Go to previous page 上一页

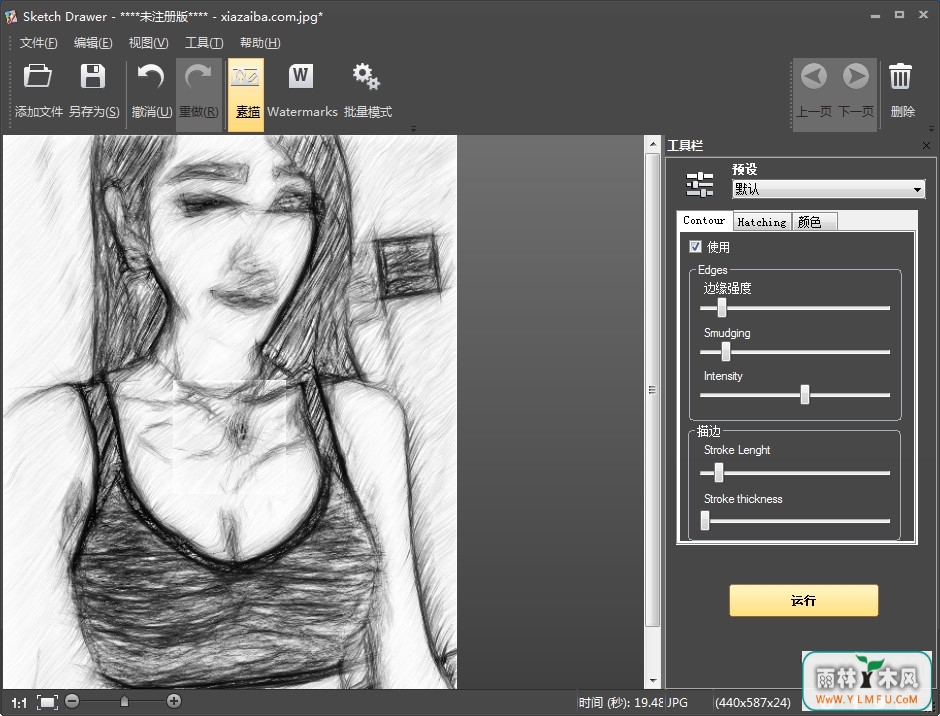[814, 93]
